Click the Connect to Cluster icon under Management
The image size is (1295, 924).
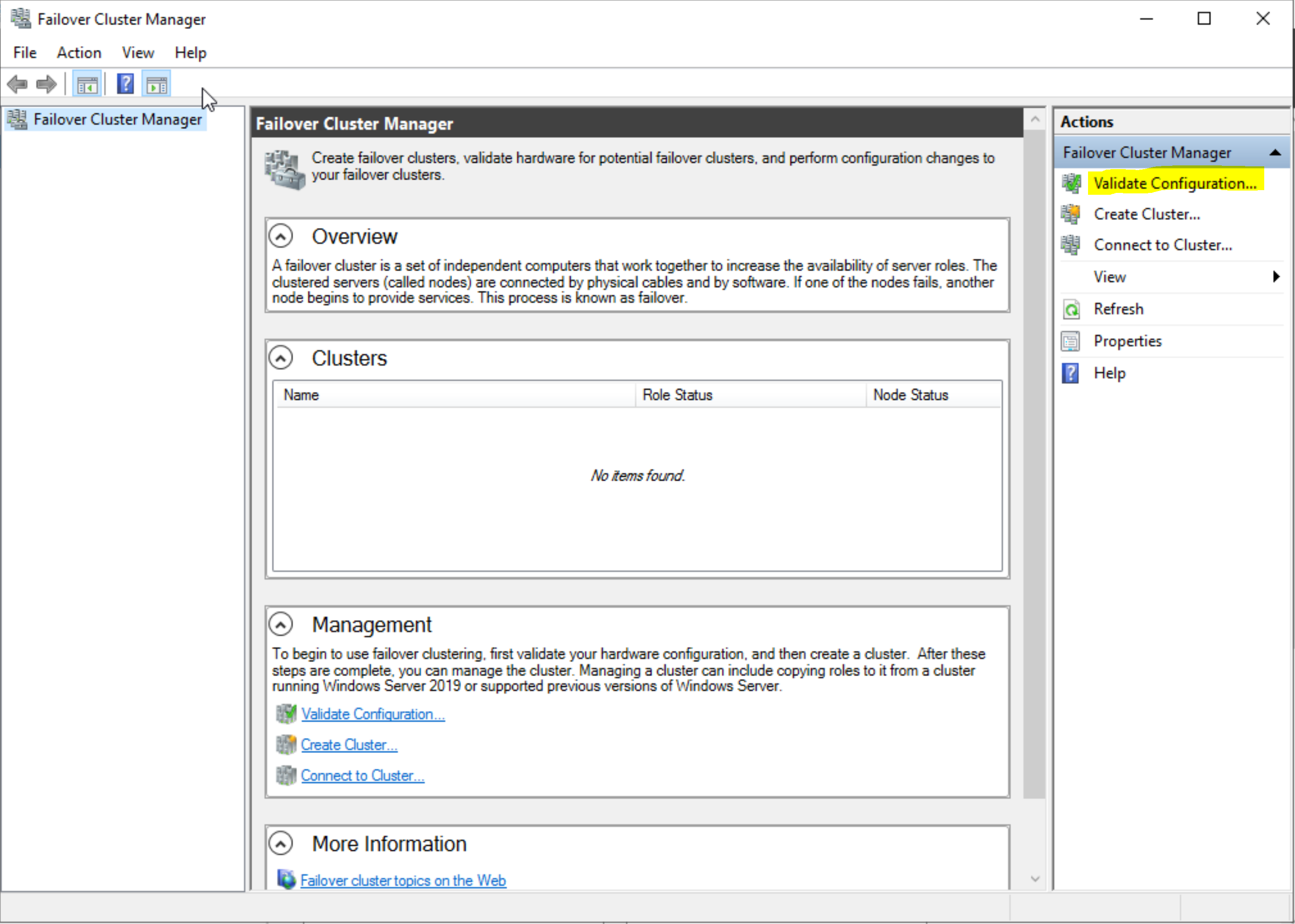pyautogui.click(x=286, y=775)
